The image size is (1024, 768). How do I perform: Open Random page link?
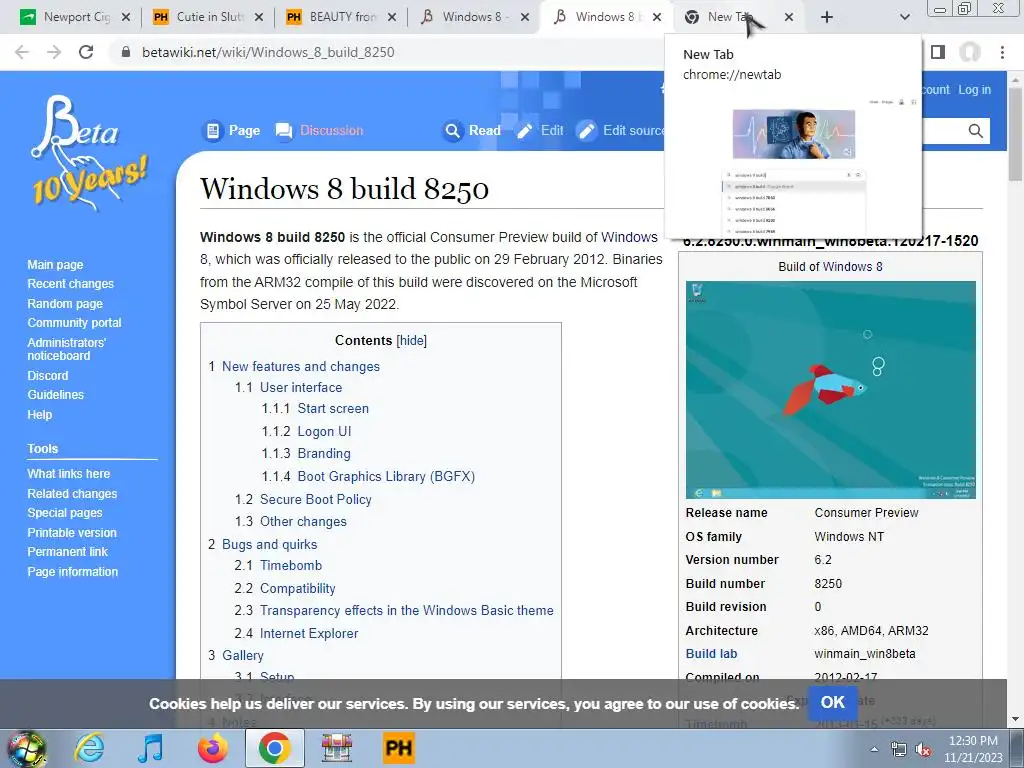[x=65, y=304]
